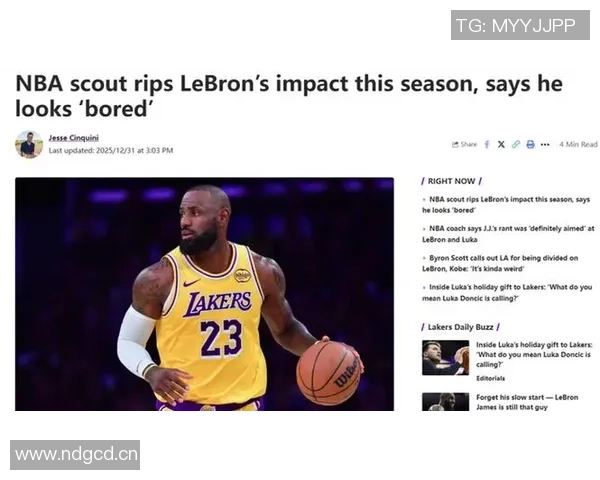
Task: Print the article icon
Action: 530,144
